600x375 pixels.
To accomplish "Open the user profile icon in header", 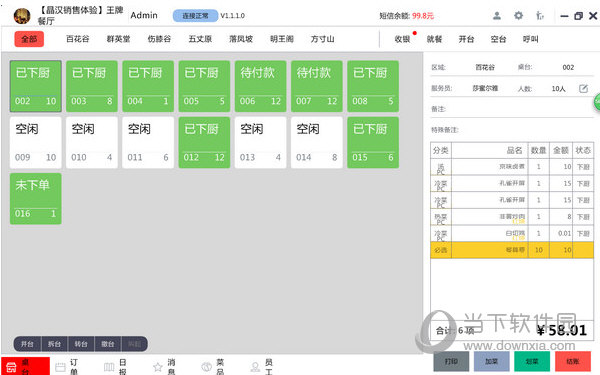I will (x=497, y=16).
